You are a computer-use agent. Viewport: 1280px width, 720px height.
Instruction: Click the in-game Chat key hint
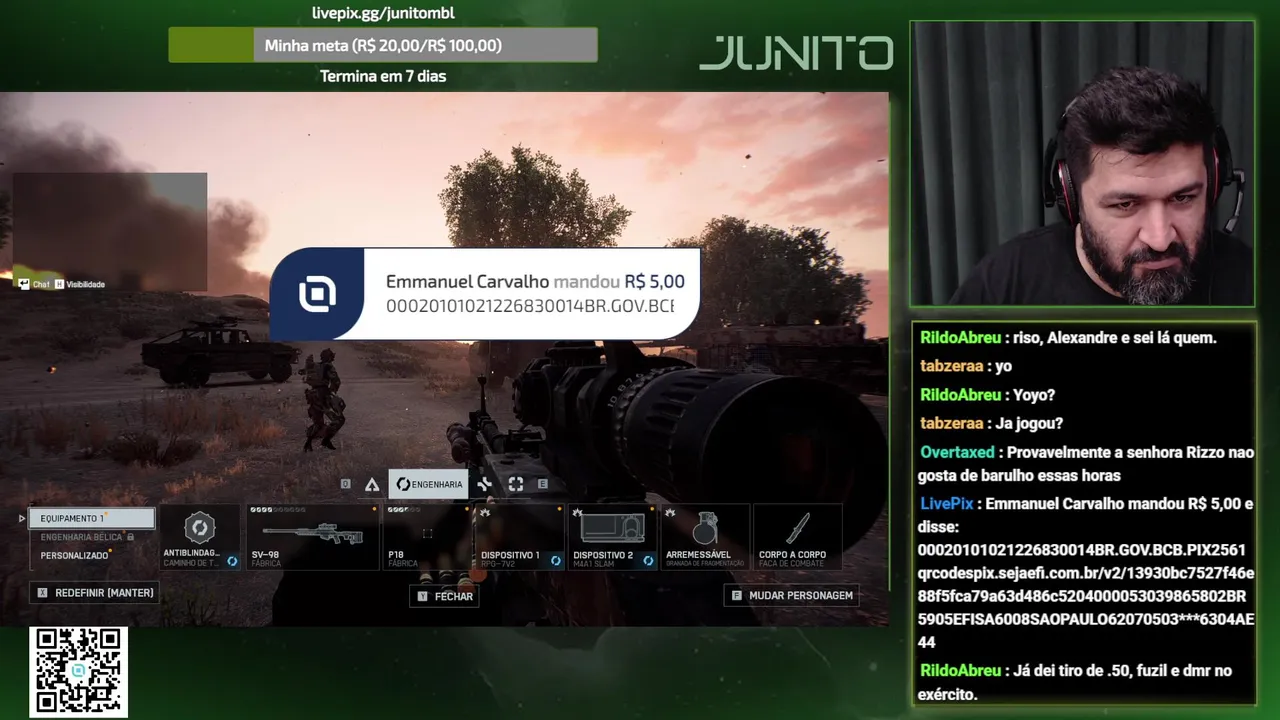click(x=34, y=284)
